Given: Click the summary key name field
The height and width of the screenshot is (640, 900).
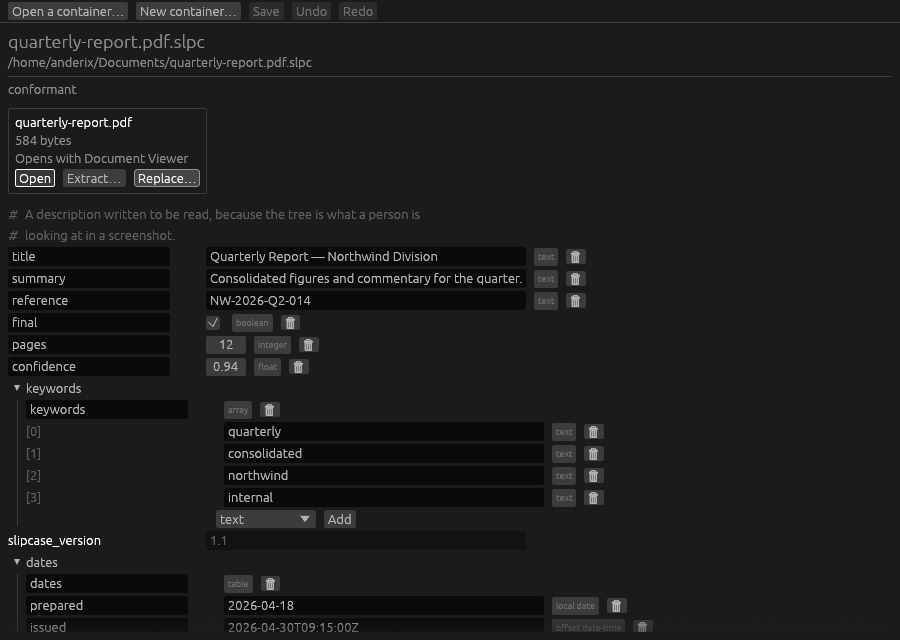Looking at the screenshot, I should [89, 279].
